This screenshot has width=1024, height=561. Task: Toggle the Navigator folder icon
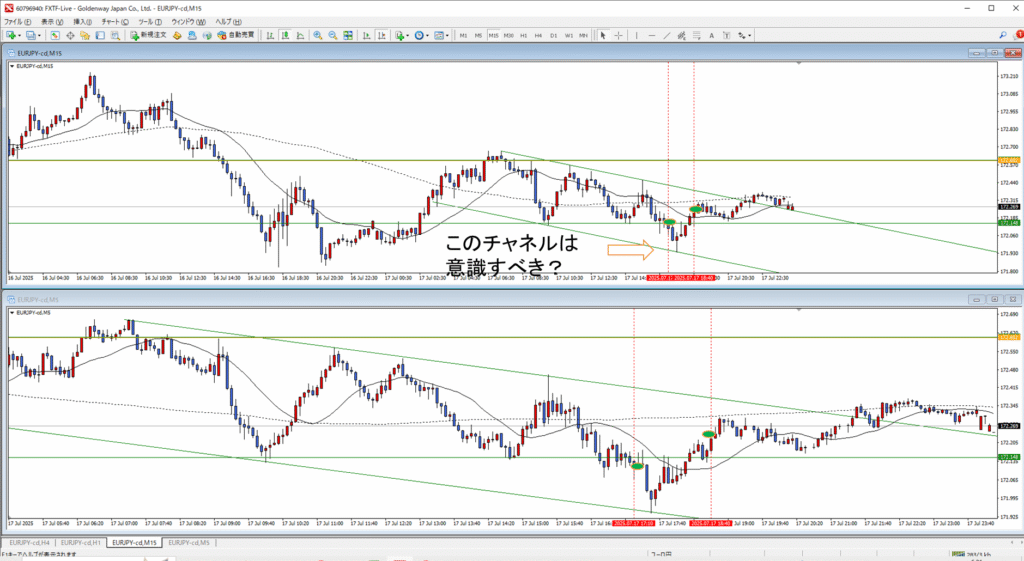click(x=85, y=35)
